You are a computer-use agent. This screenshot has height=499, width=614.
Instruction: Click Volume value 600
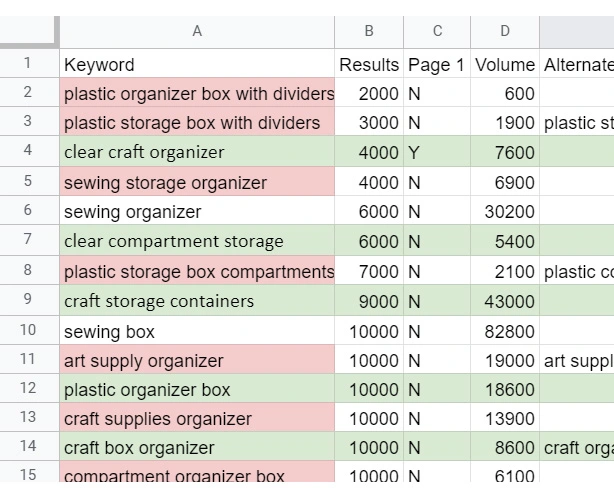click(505, 92)
